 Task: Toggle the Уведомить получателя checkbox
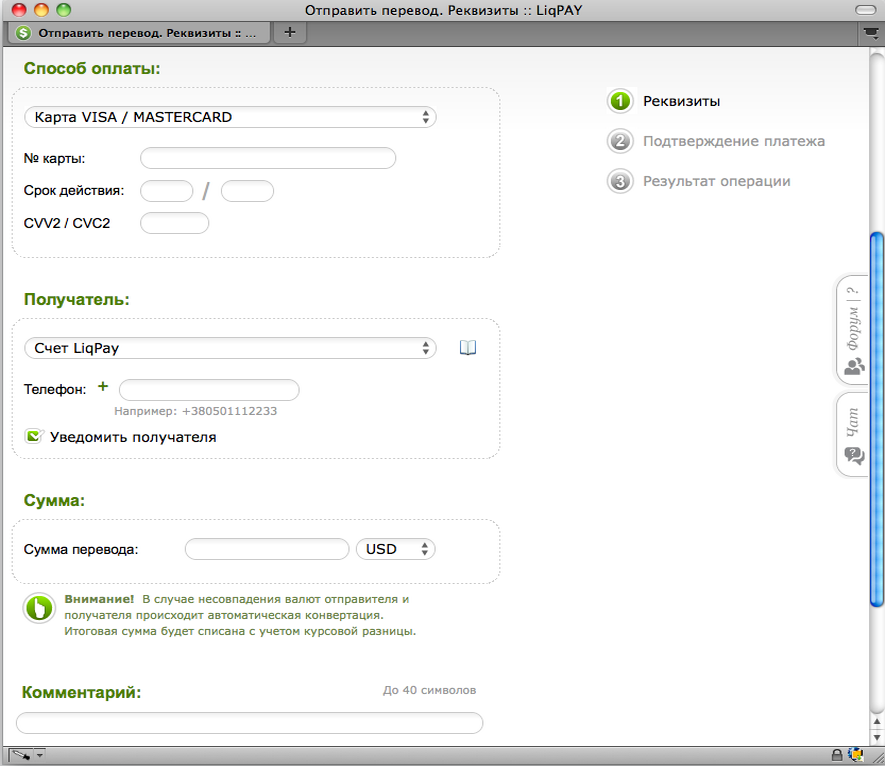(x=34, y=437)
